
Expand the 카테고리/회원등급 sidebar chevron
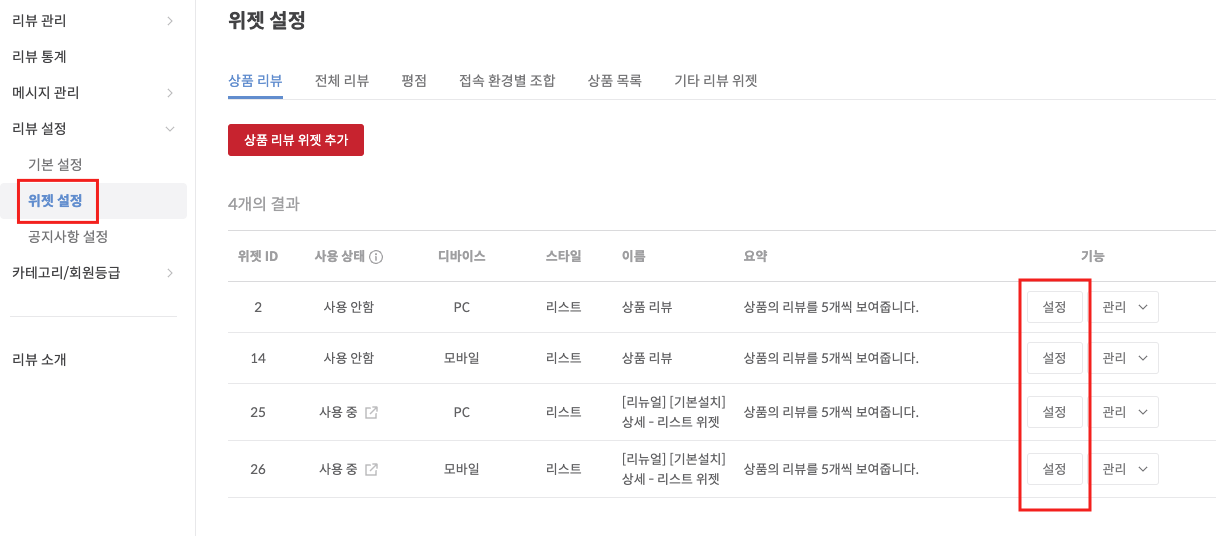170,273
